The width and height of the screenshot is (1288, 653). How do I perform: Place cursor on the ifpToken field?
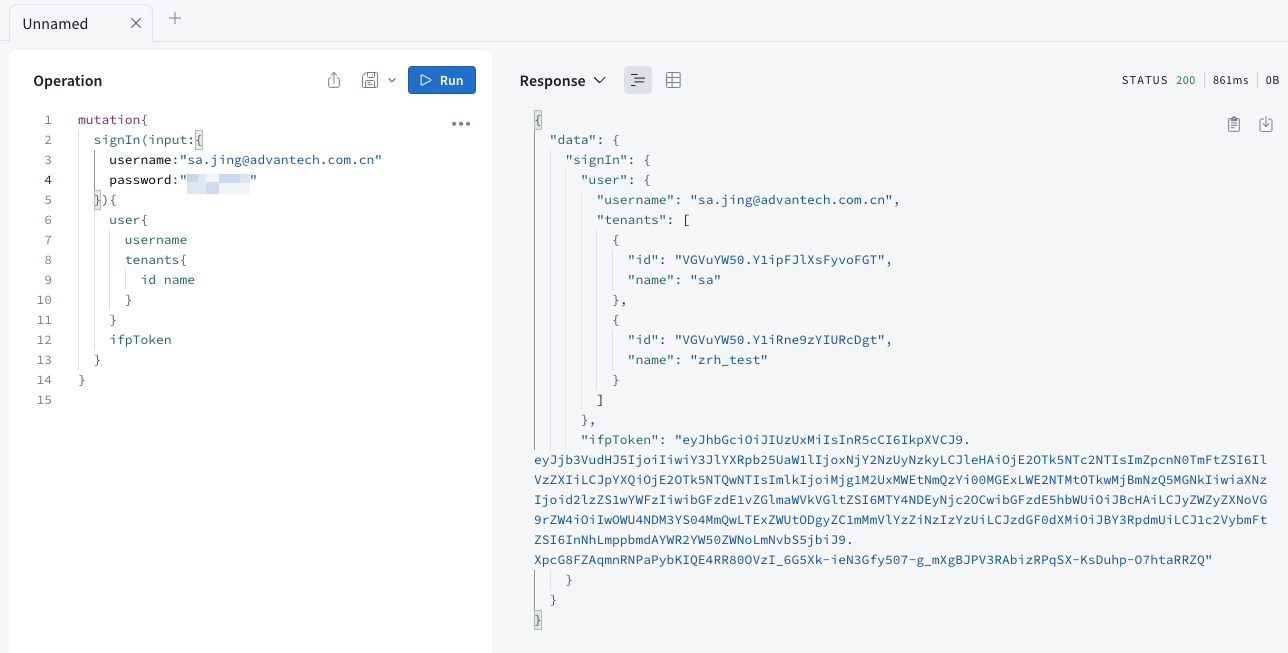point(140,339)
